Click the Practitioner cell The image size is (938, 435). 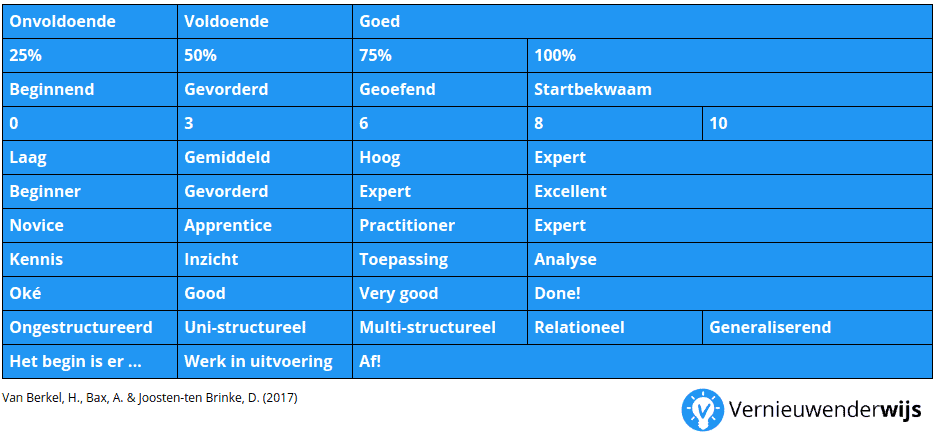pos(440,226)
